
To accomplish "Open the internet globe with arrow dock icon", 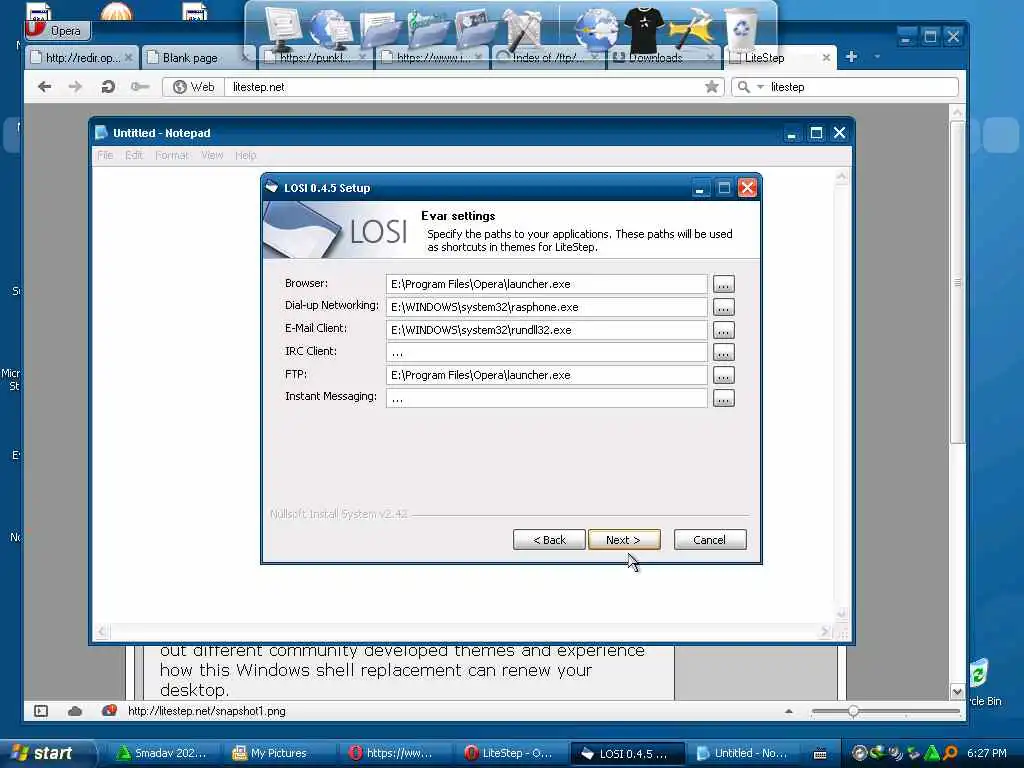I will (x=596, y=29).
